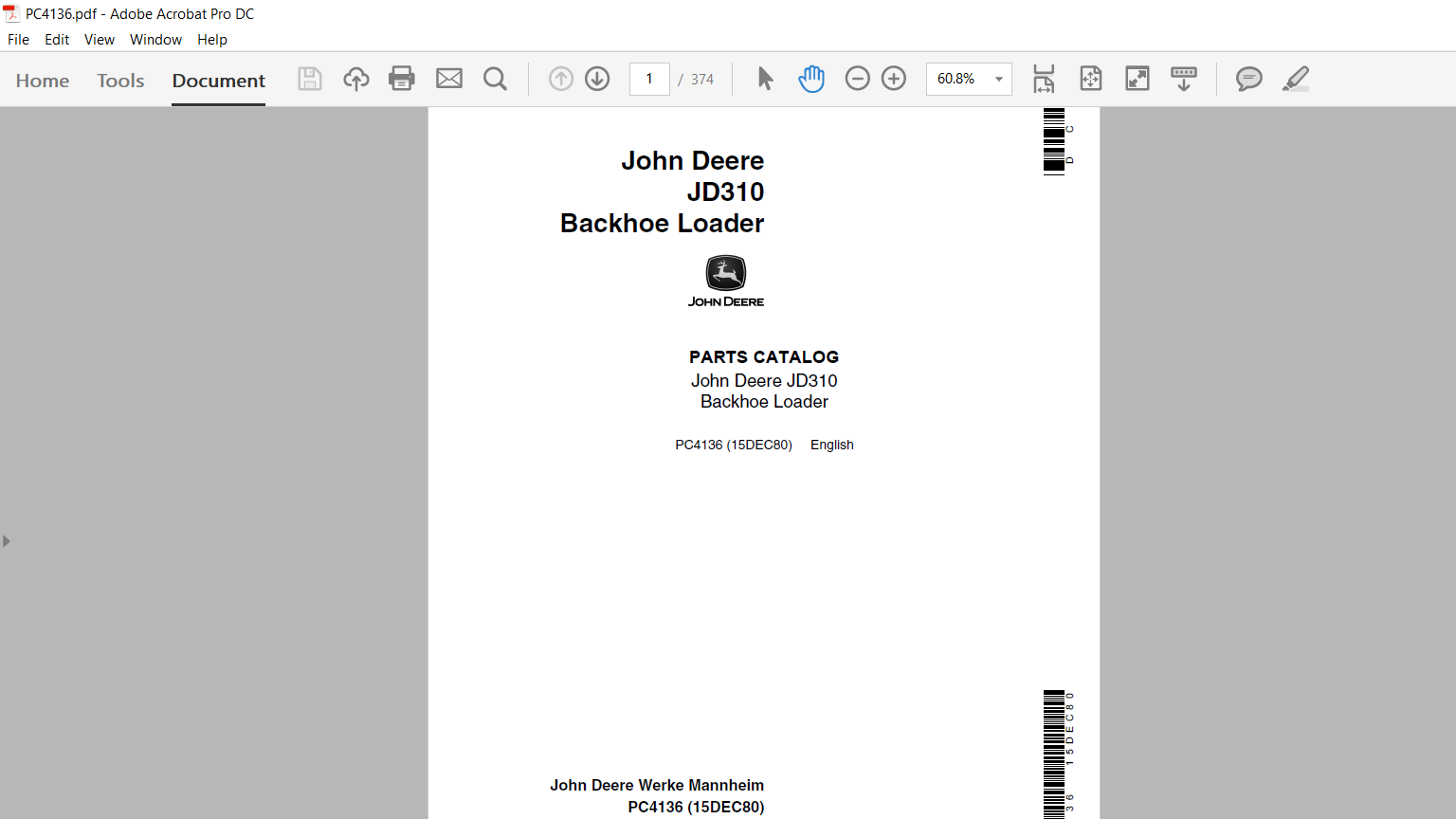The width and height of the screenshot is (1456, 819).
Task: Click the 'English' language text
Action: pos(832,445)
